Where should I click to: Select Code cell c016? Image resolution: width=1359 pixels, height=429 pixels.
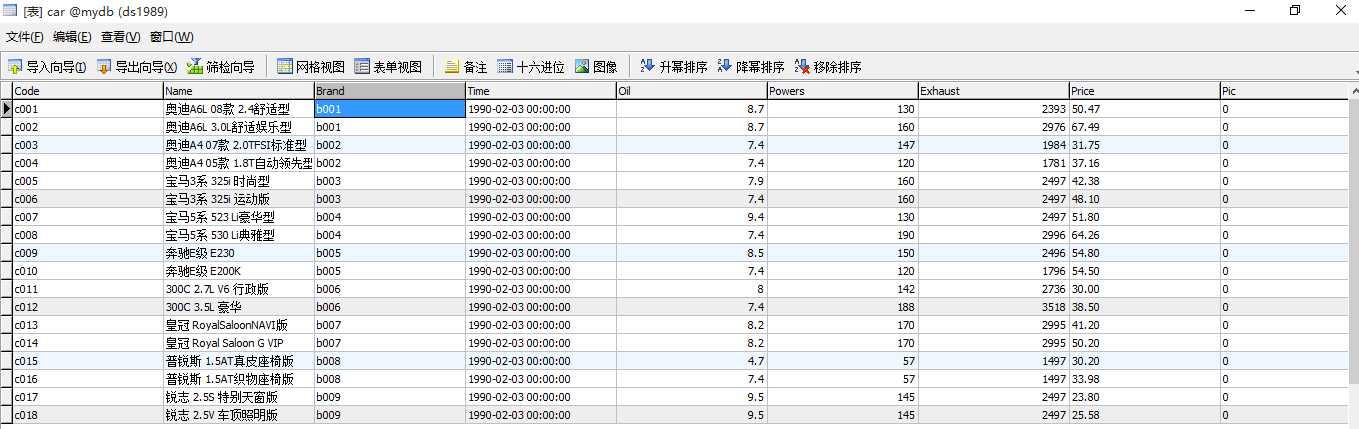(x=88, y=379)
